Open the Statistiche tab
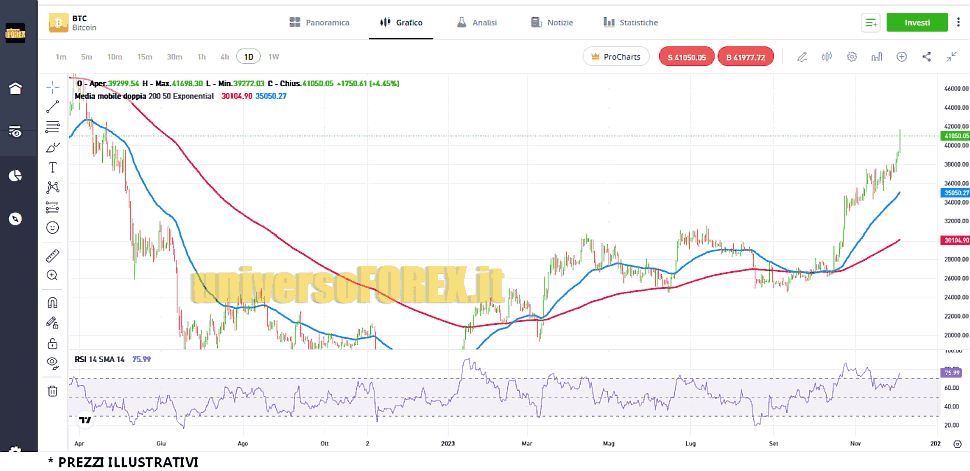Image resolution: width=970 pixels, height=471 pixels. (x=631, y=22)
